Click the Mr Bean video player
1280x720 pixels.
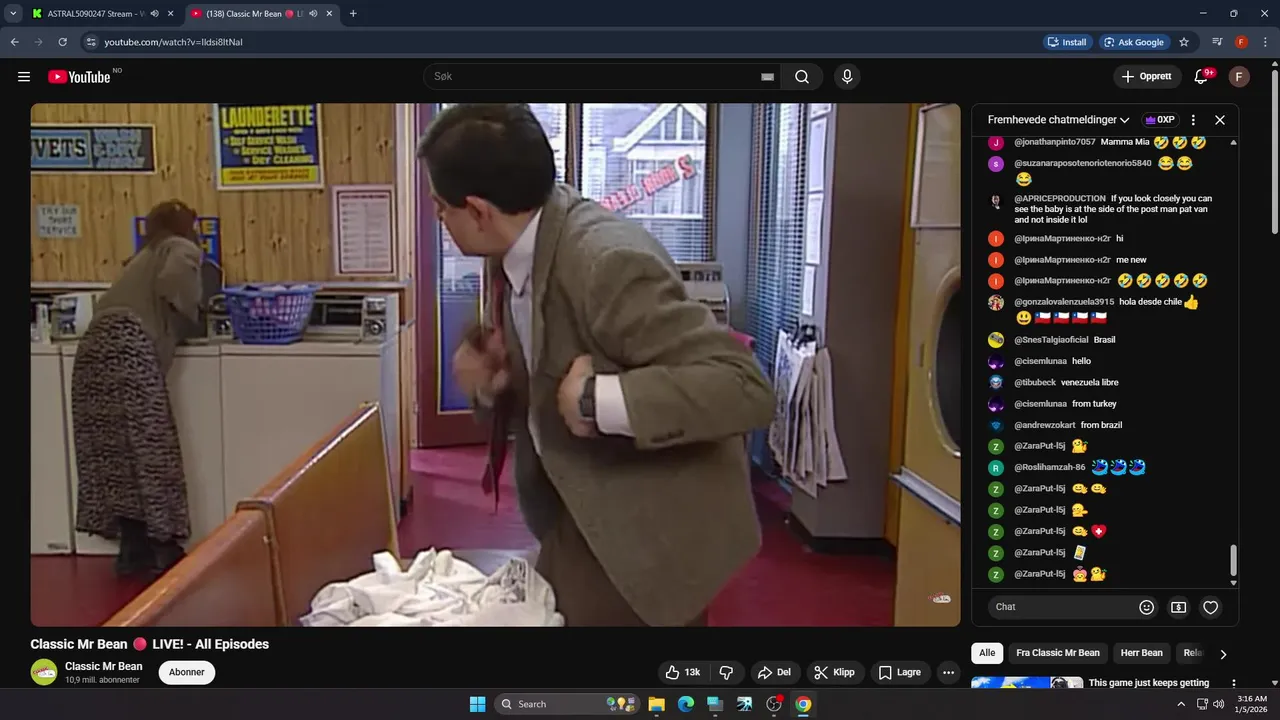pyautogui.click(x=495, y=364)
